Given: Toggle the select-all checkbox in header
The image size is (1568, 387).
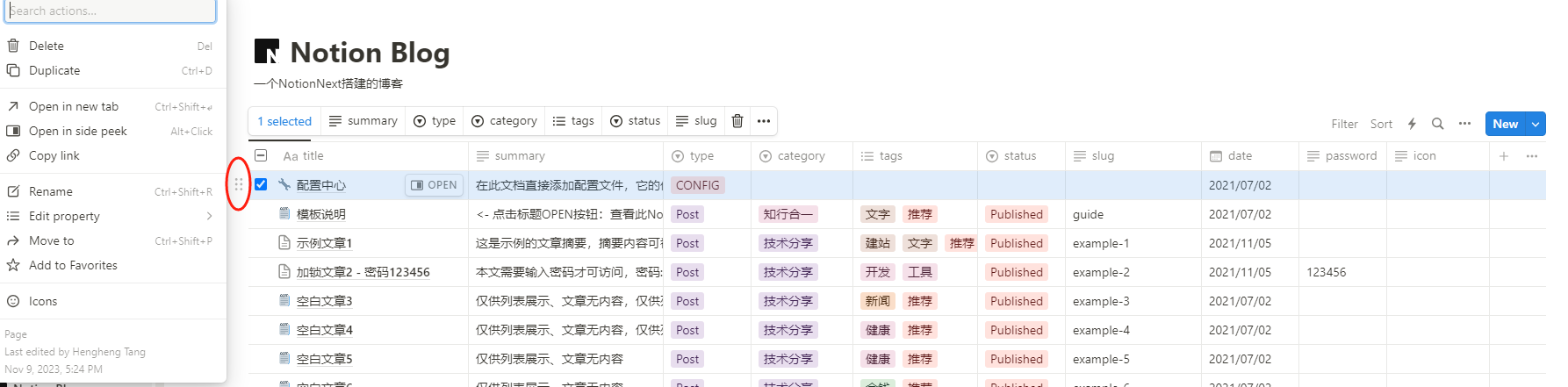Looking at the screenshot, I should click(261, 155).
